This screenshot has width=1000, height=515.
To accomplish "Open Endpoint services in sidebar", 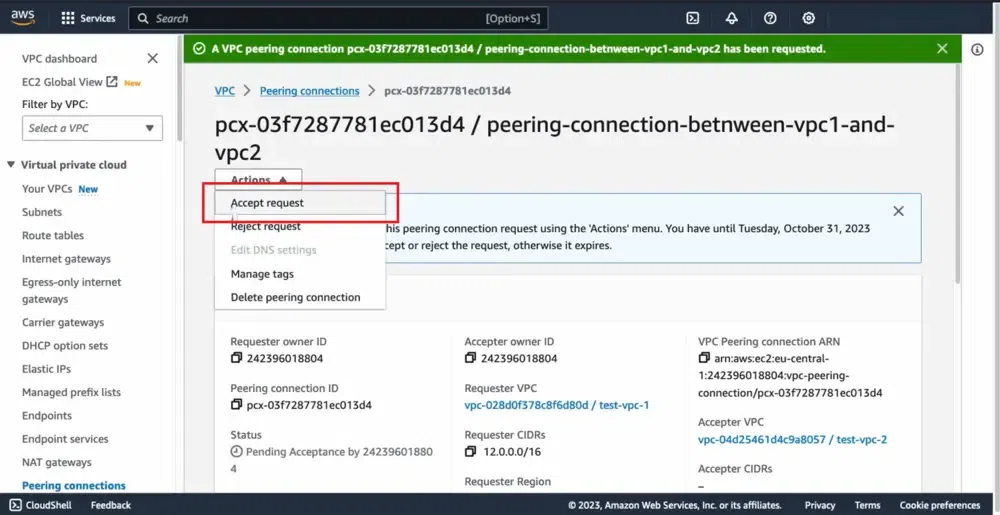I will (x=65, y=439).
